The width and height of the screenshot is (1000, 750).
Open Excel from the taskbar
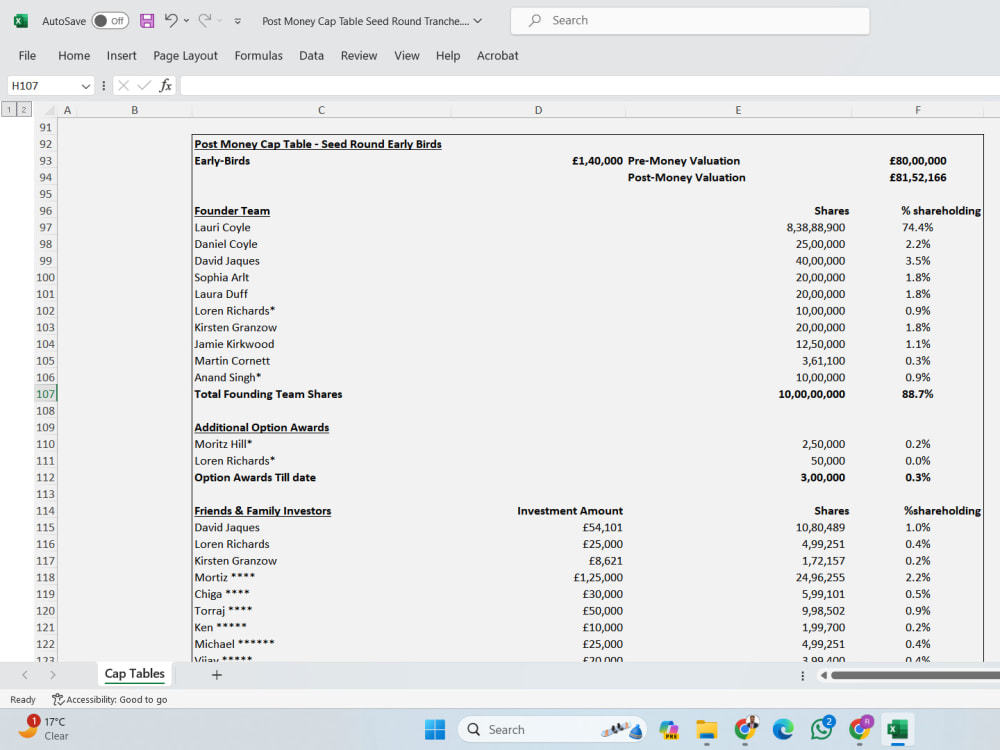tap(896, 729)
